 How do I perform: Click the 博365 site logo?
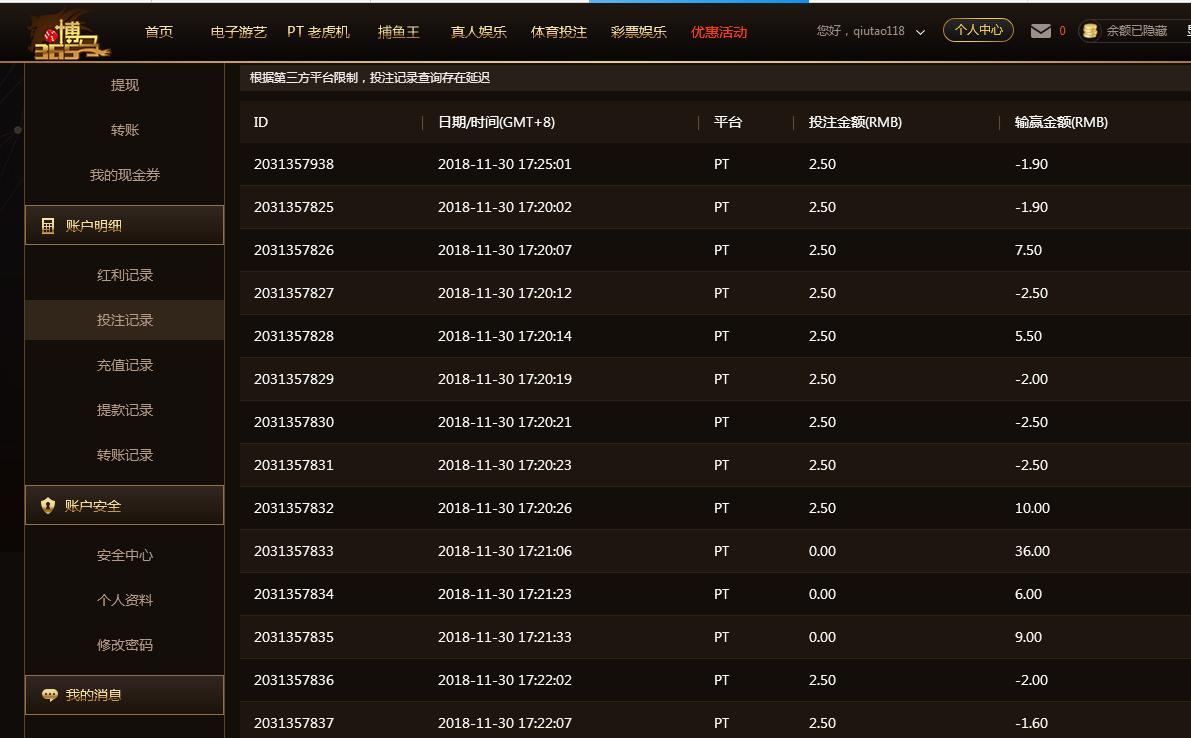coord(69,35)
